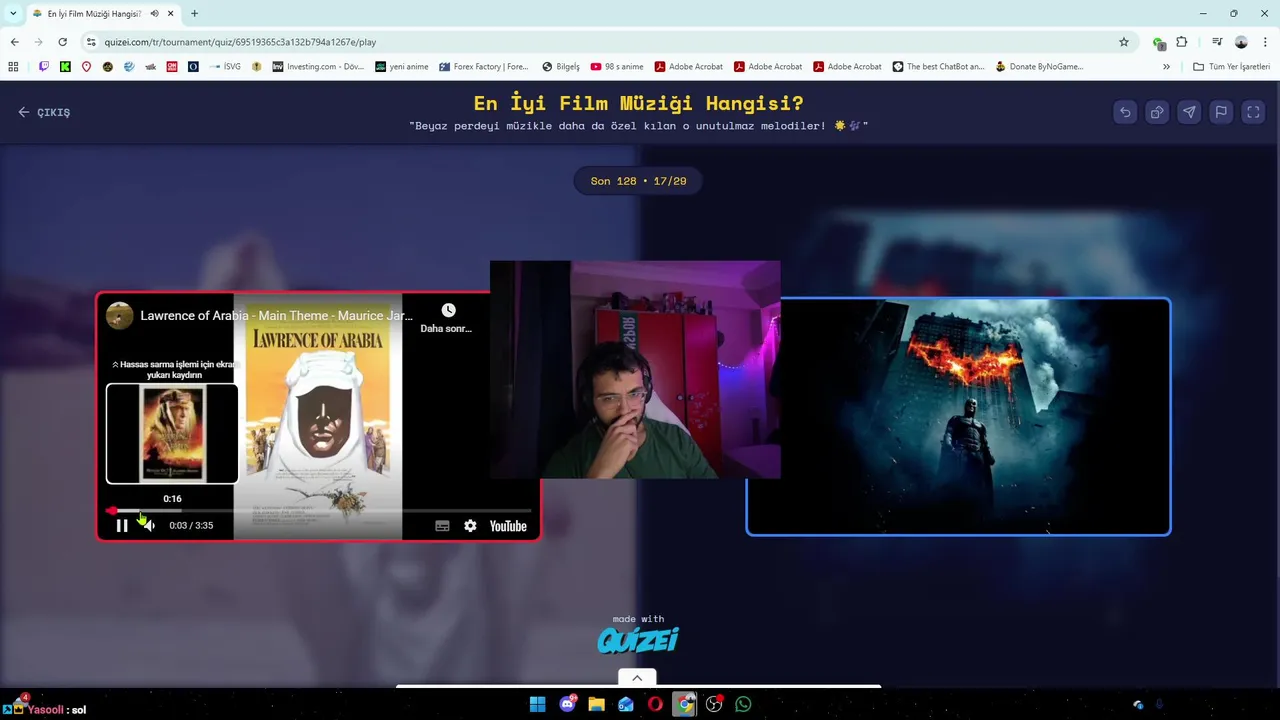Click the flag report icon

(x=1221, y=112)
